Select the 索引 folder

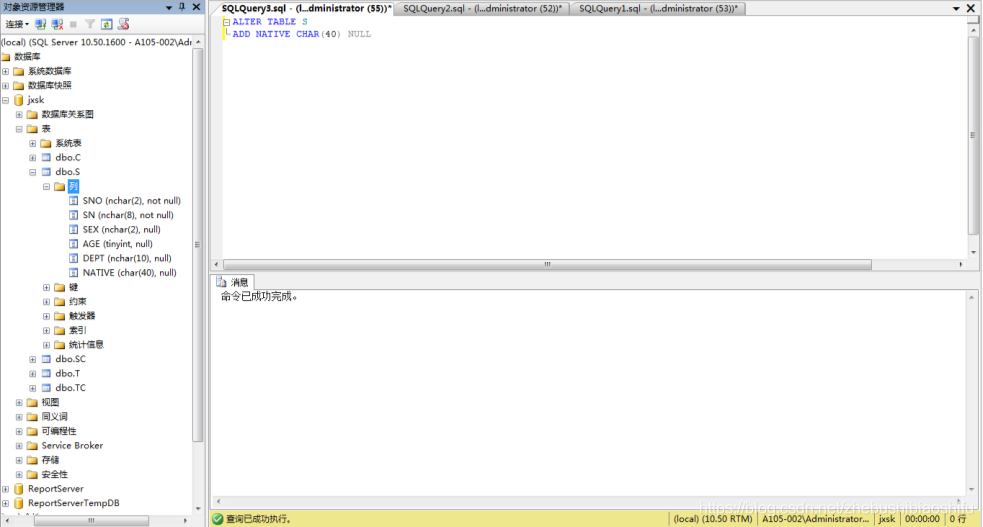point(78,331)
